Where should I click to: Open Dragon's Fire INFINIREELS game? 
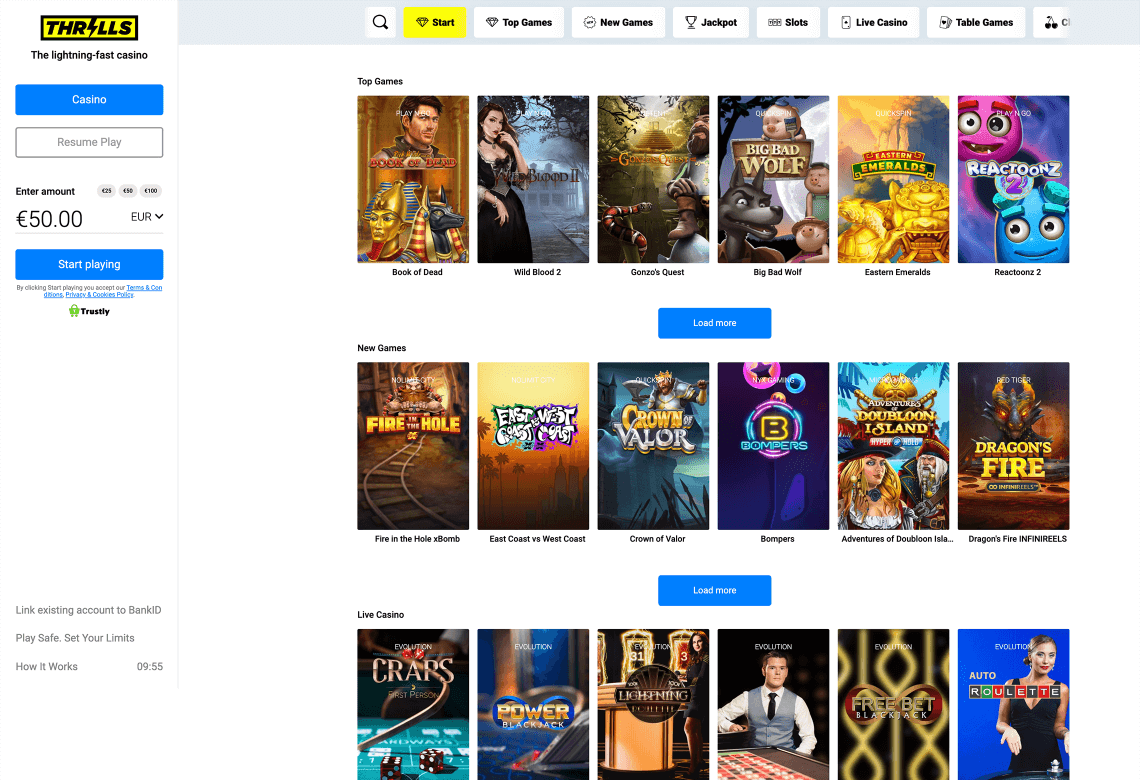coord(1013,446)
